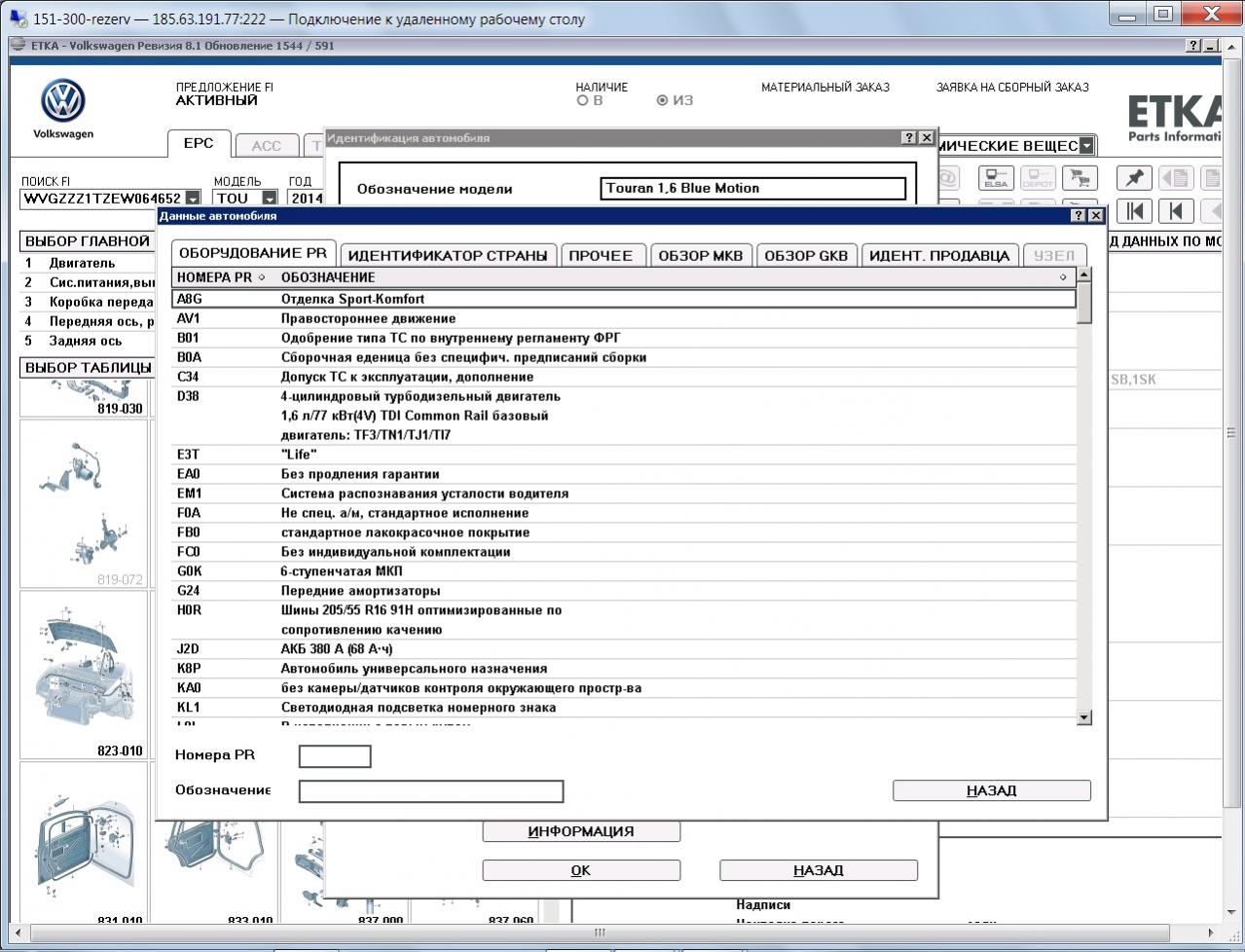Screen dimensions: 1245x952
Task: Open the ХИМИЧЕСКИЕ ВЕЩЕСТВА tab dropdown arrow
Action: coord(1086,146)
